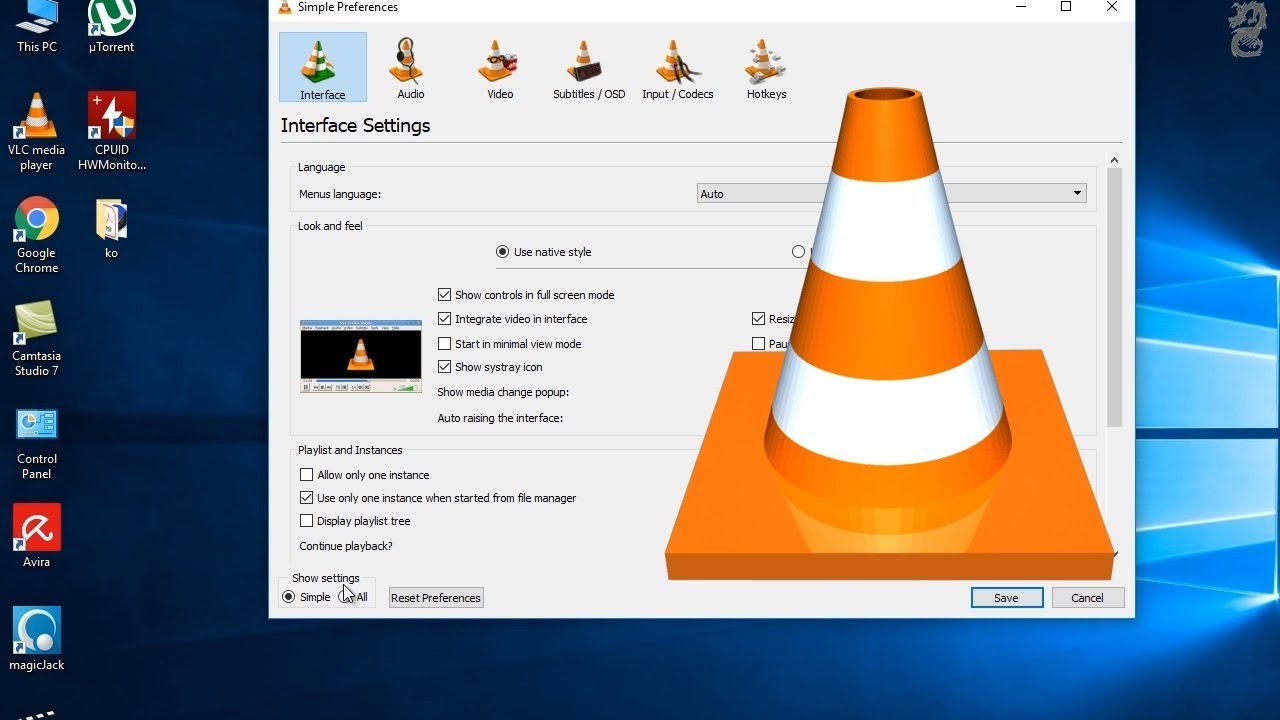
Task: Open the Interface settings tab
Action: tap(323, 67)
